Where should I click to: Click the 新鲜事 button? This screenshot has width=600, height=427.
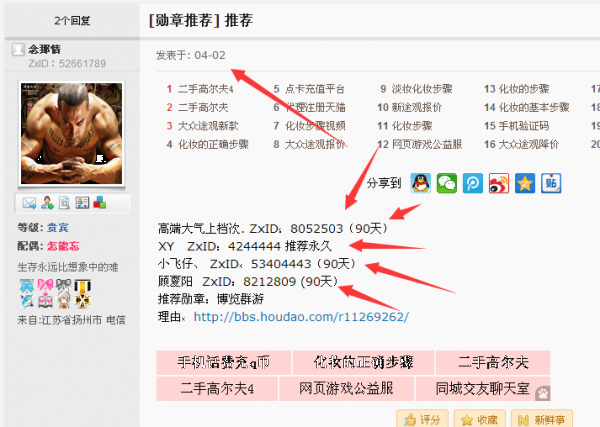click(x=541, y=420)
